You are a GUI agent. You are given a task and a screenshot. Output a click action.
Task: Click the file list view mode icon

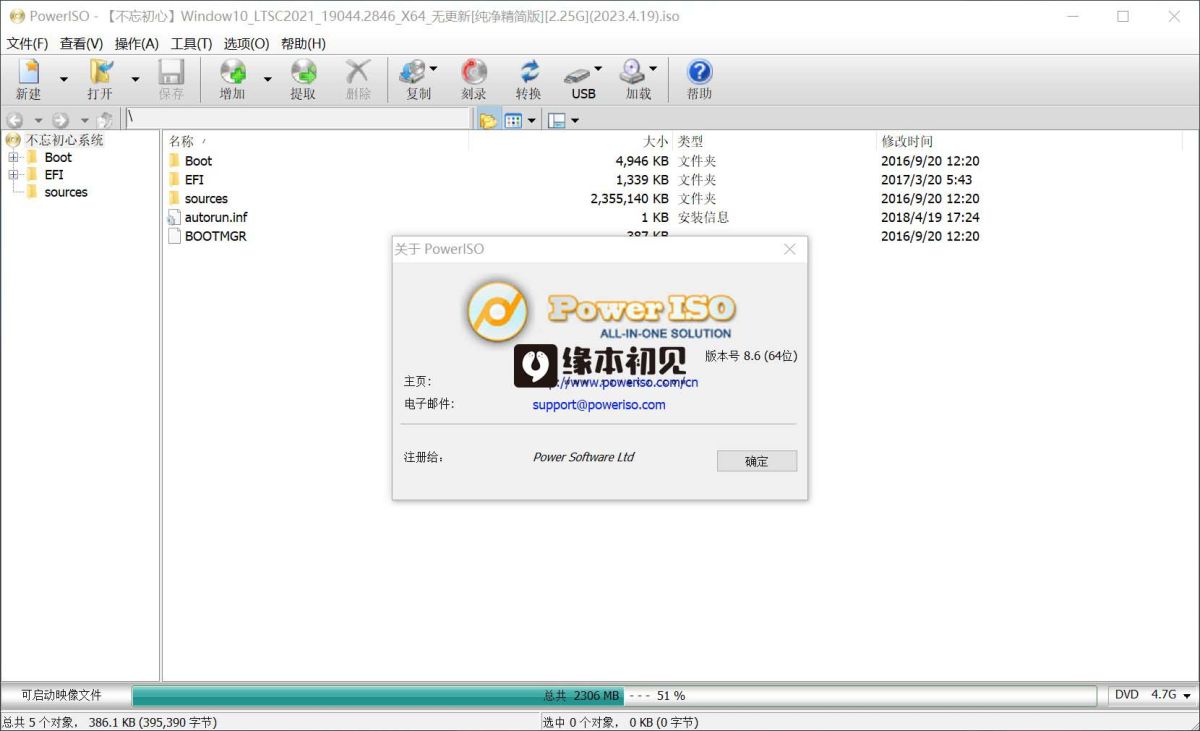pos(513,120)
